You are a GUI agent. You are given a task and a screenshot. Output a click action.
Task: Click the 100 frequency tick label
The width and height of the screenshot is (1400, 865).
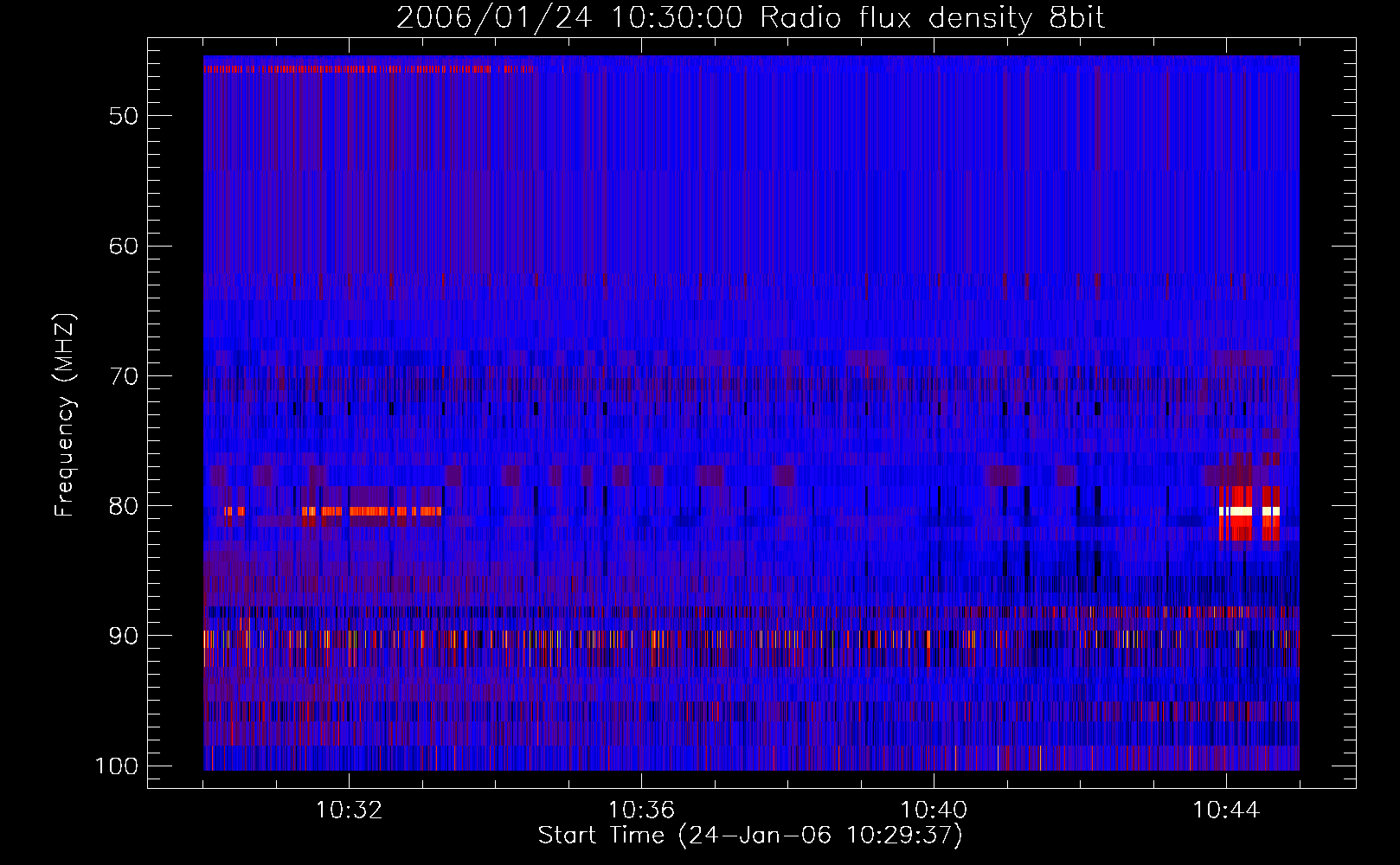click(117, 766)
